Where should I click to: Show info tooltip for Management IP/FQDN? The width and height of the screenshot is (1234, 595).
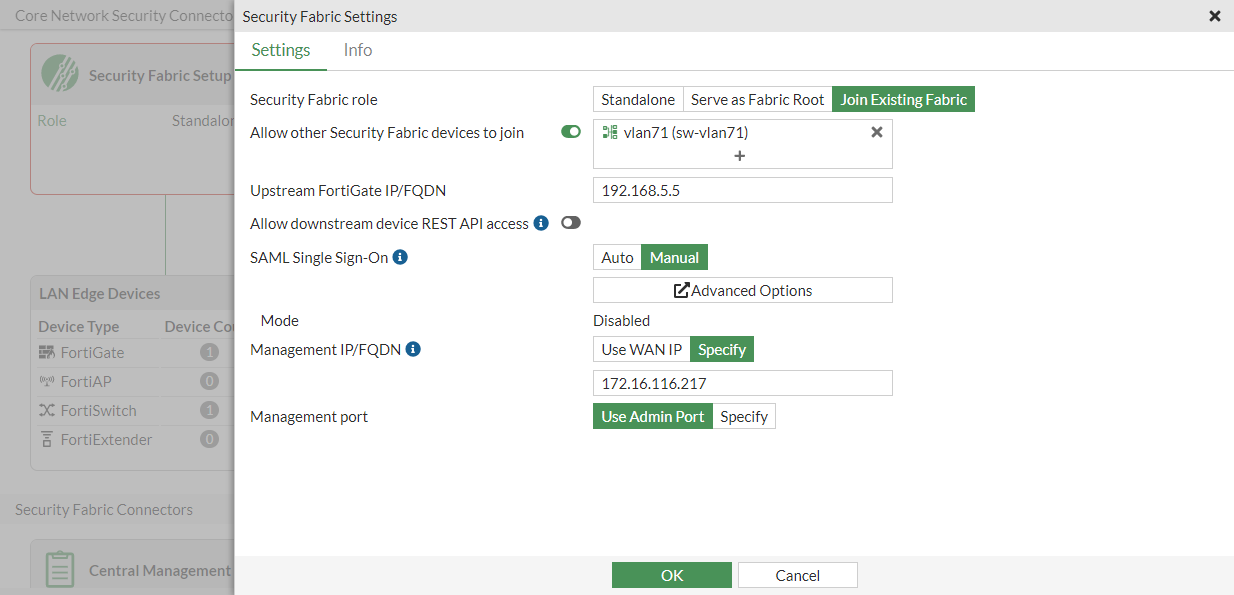[x=413, y=349]
